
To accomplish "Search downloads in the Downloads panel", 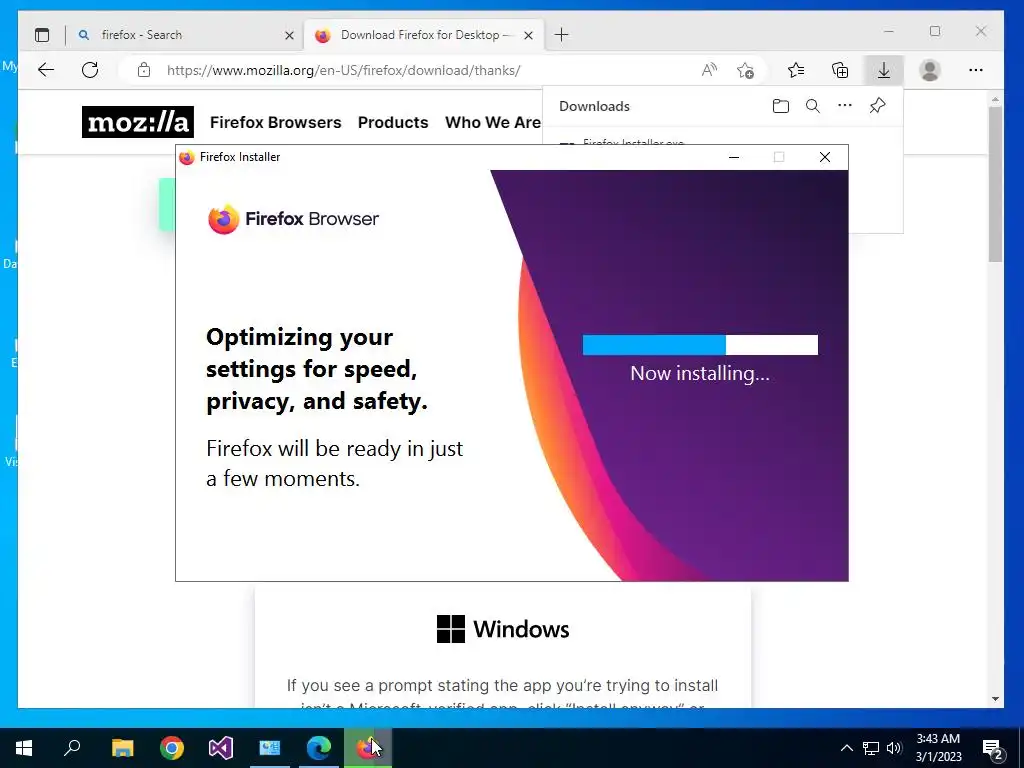I will [812, 106].
